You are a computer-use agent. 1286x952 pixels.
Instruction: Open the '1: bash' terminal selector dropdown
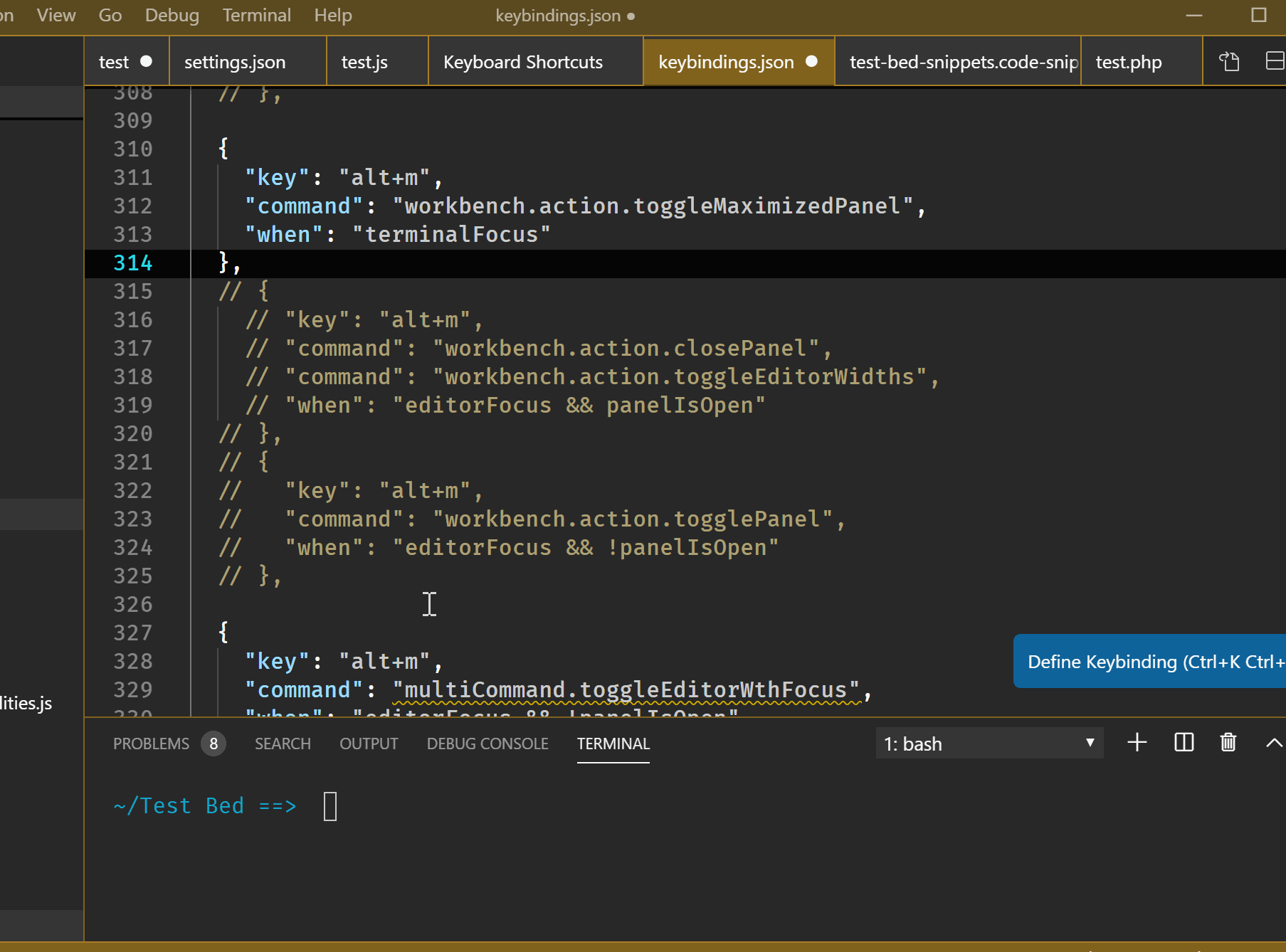(x=989, y=744)
